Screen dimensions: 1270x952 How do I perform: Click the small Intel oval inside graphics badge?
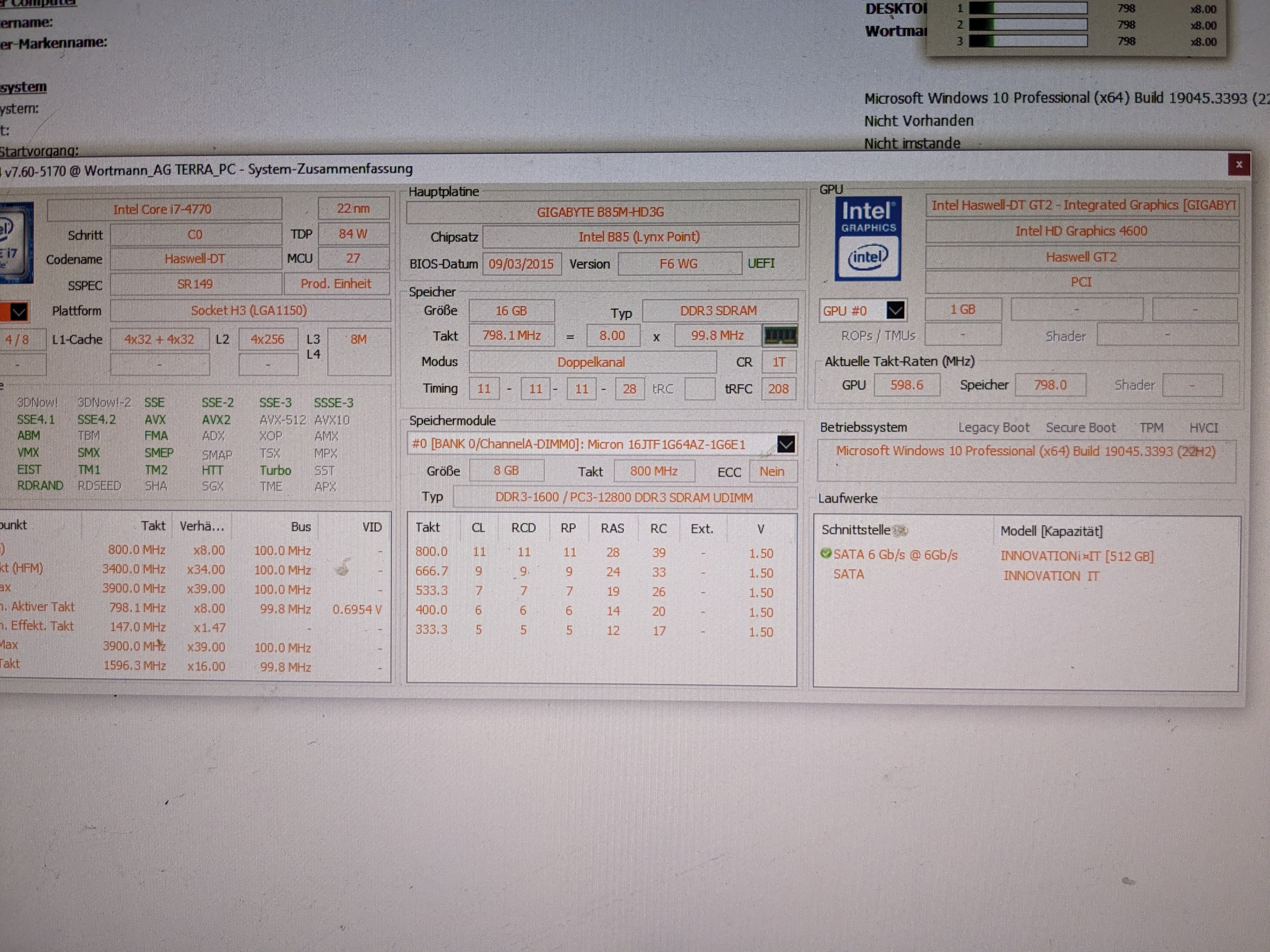[868, 257]
